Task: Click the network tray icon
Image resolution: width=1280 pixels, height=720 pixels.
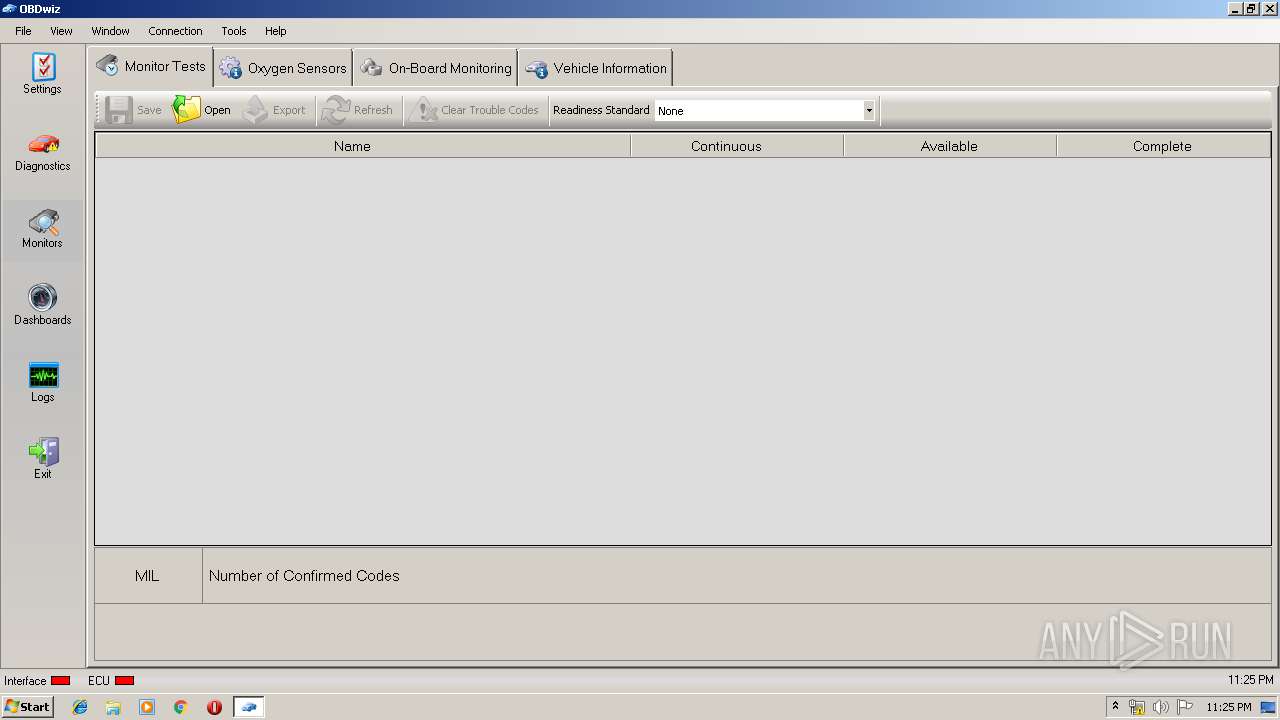Action: point(1137,707)
